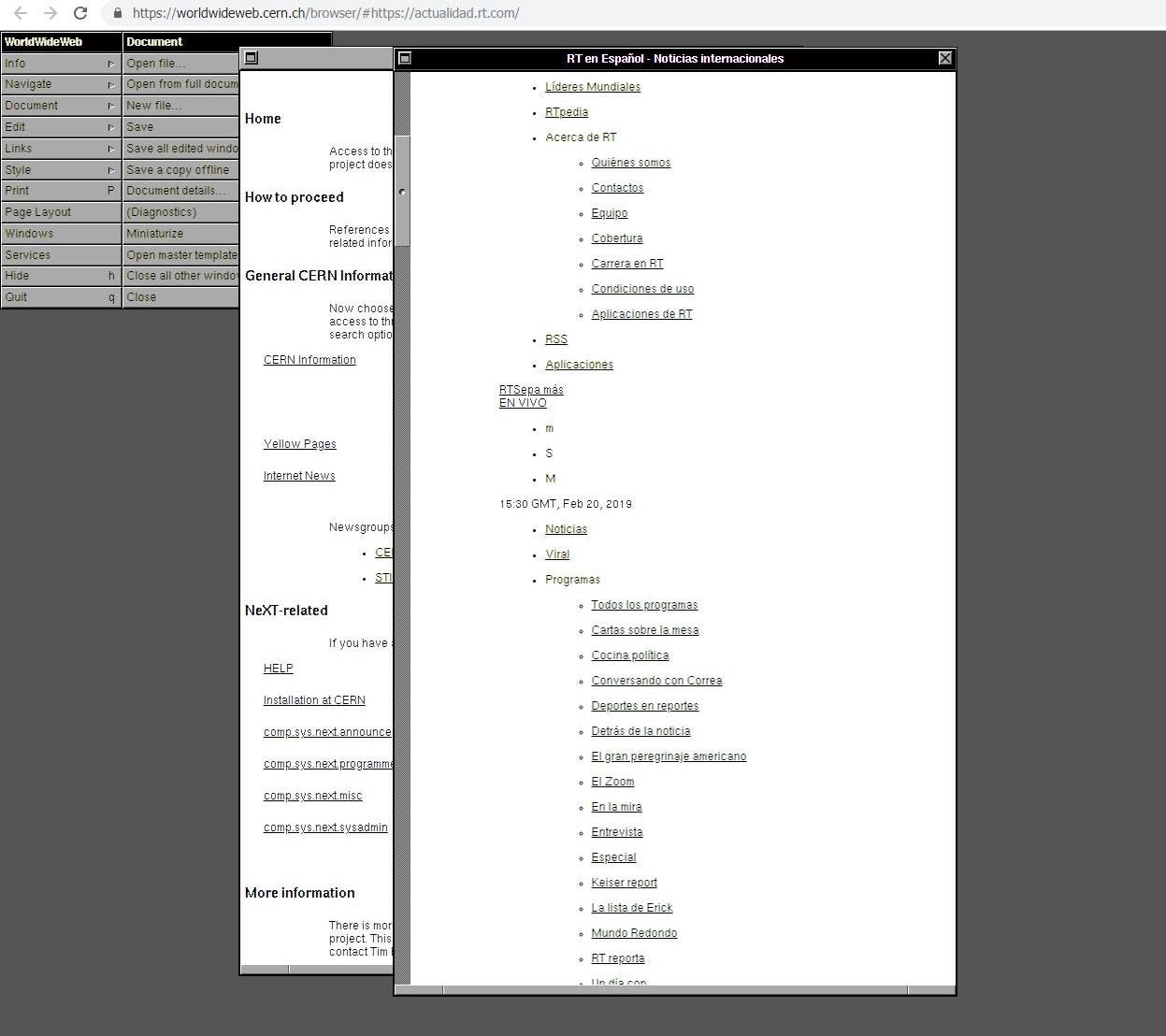Click the browser forward arrow
The image size is (1166, 1036).
[50, 13]
